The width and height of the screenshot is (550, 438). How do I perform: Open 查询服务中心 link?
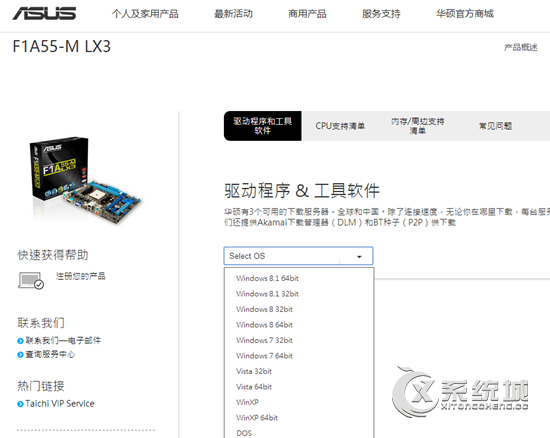coord(50,355)
